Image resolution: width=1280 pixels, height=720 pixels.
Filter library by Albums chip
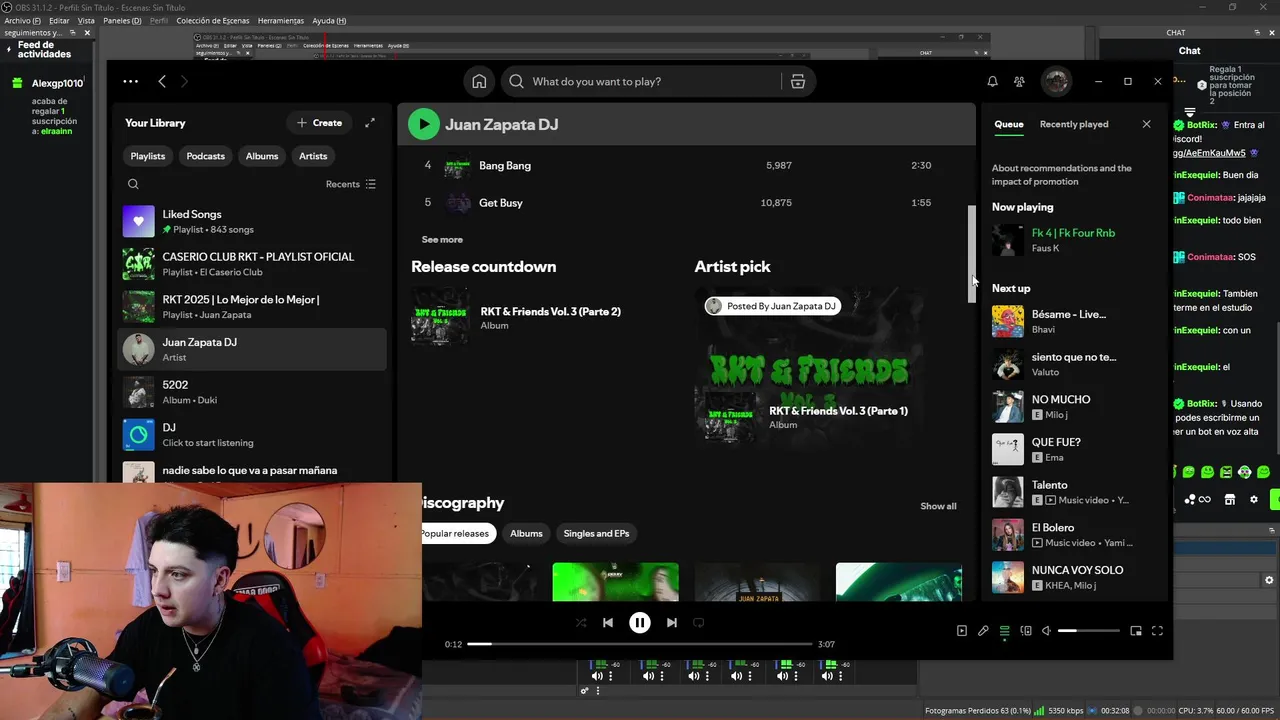tap(262, 156)
